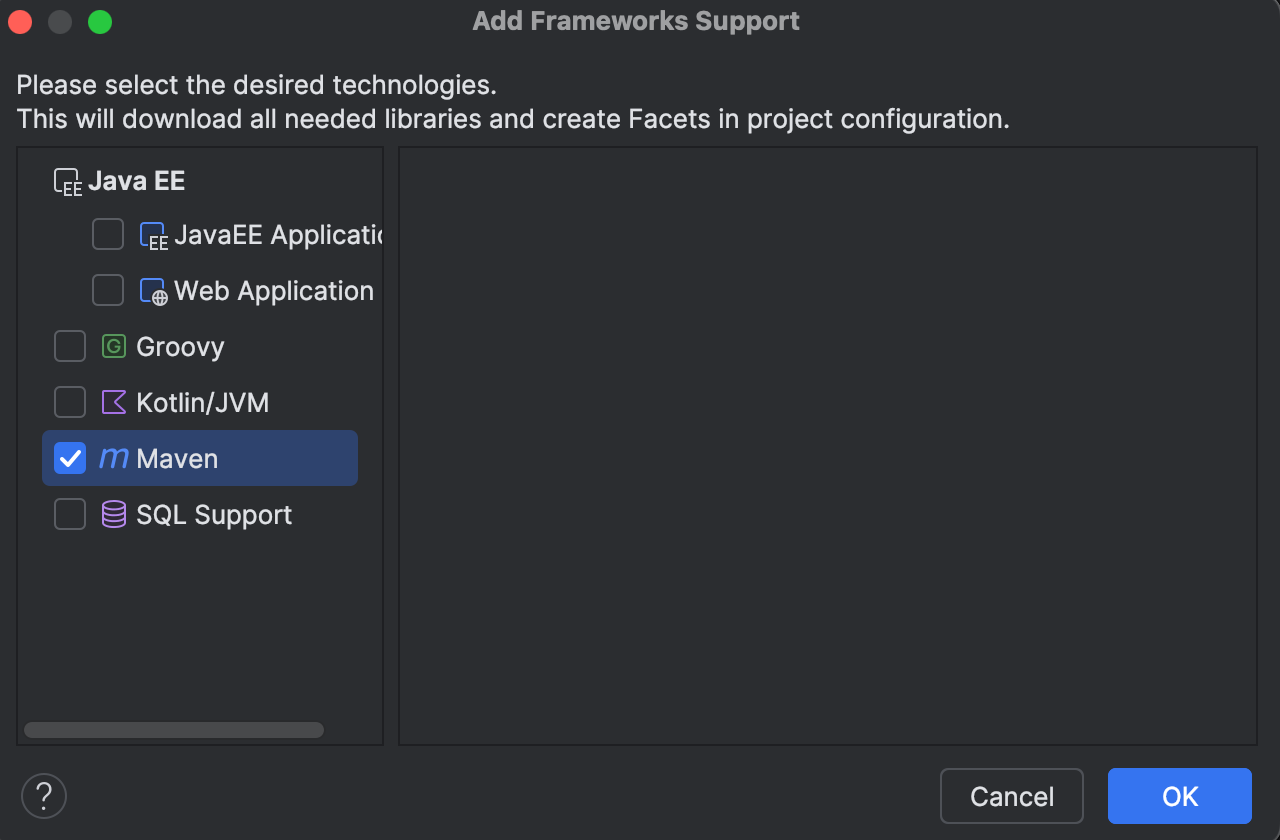Uncheck the Maven checkbox

coord(70,459)
